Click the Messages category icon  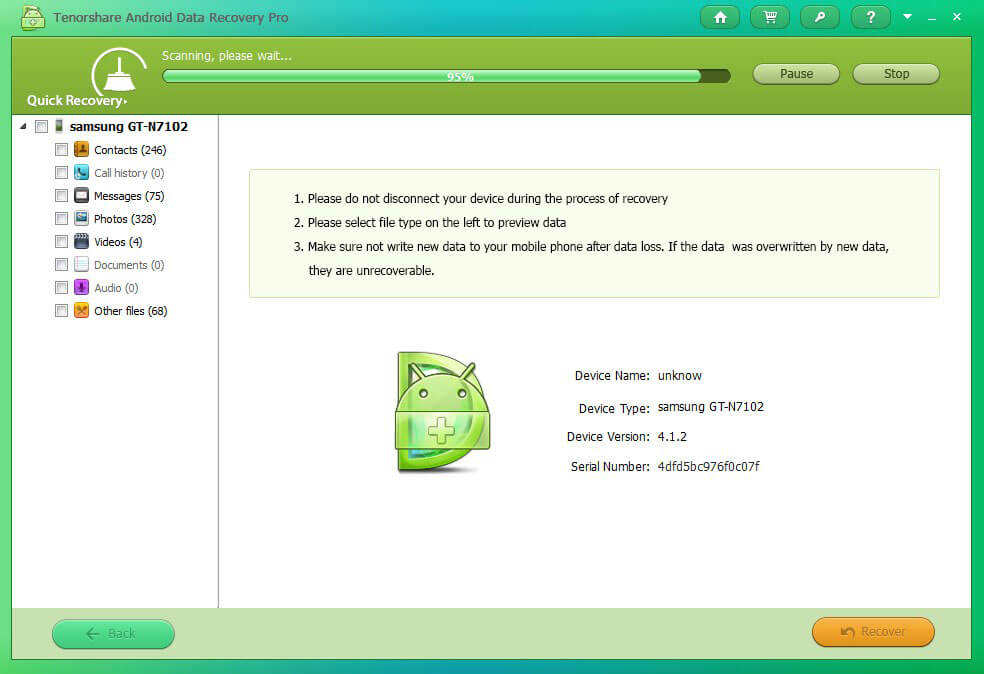82,195
